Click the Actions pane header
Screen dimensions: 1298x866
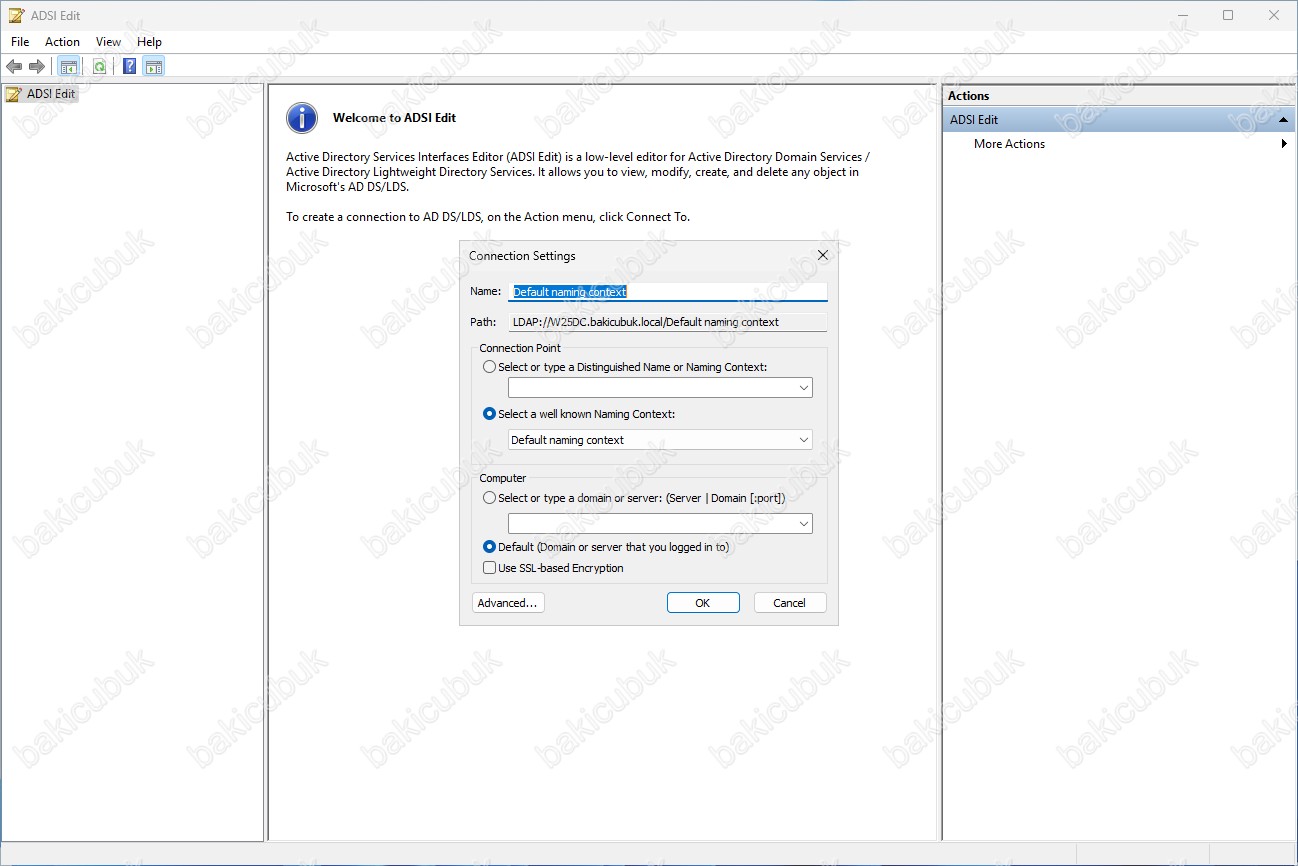click(1118, 96)
